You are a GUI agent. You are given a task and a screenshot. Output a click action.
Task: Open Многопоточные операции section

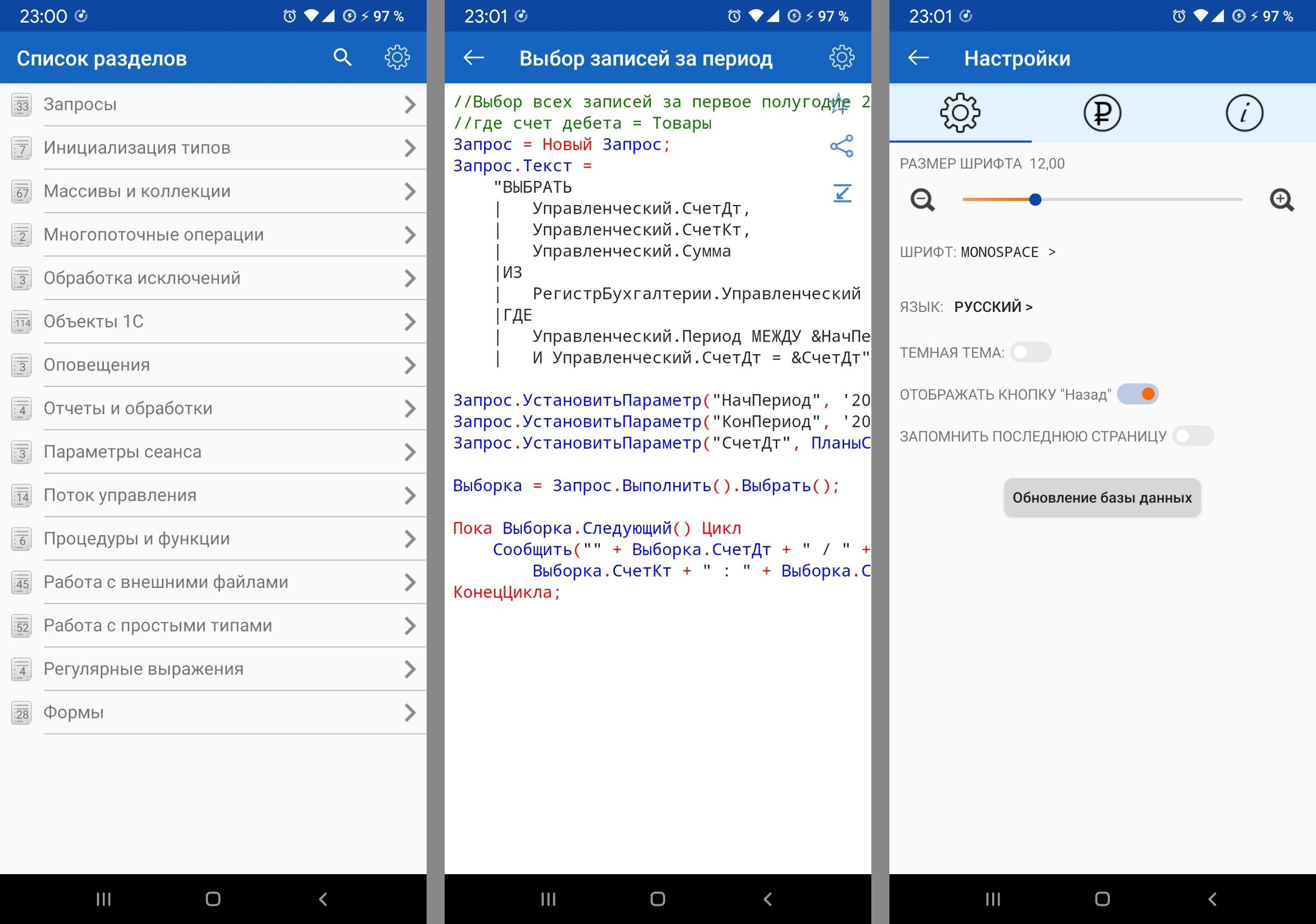pos(213,235)
